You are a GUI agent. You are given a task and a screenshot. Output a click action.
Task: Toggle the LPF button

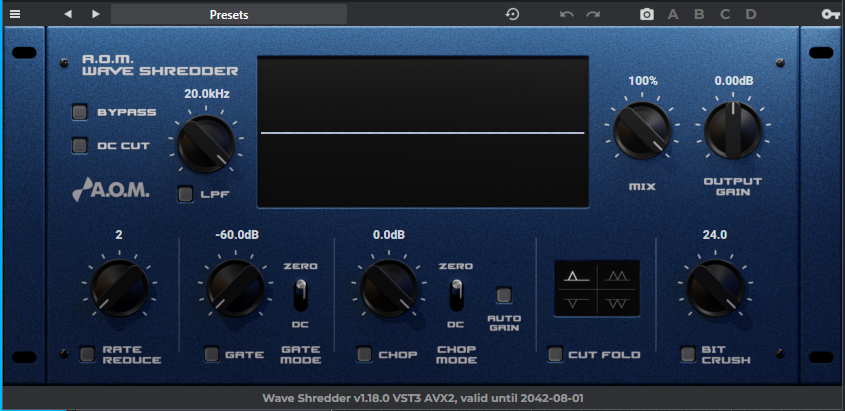pyautogui.click(x=185, y=194)
